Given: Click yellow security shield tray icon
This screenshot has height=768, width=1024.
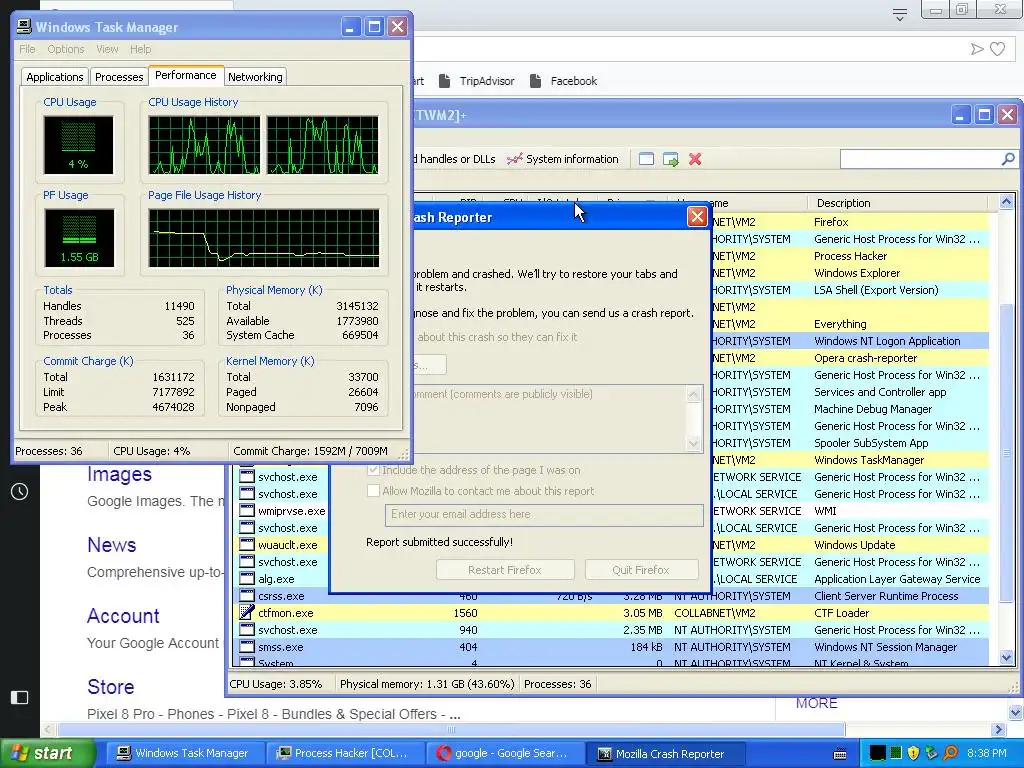Looking at the screenshot, I should click(x=913, y=753).
